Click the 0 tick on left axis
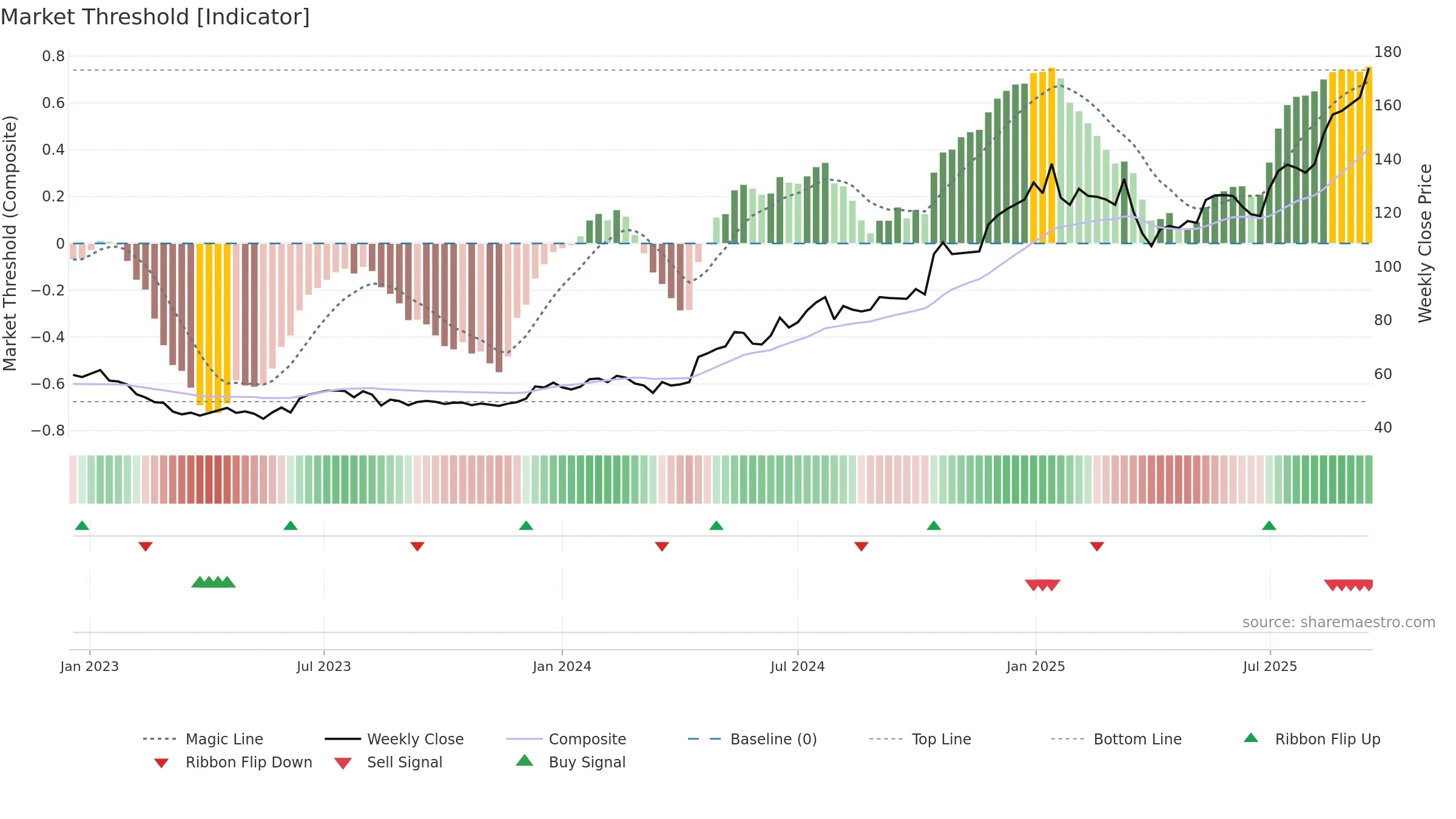This screenshot has height=819, width=1456. click(x=60, y=244)
